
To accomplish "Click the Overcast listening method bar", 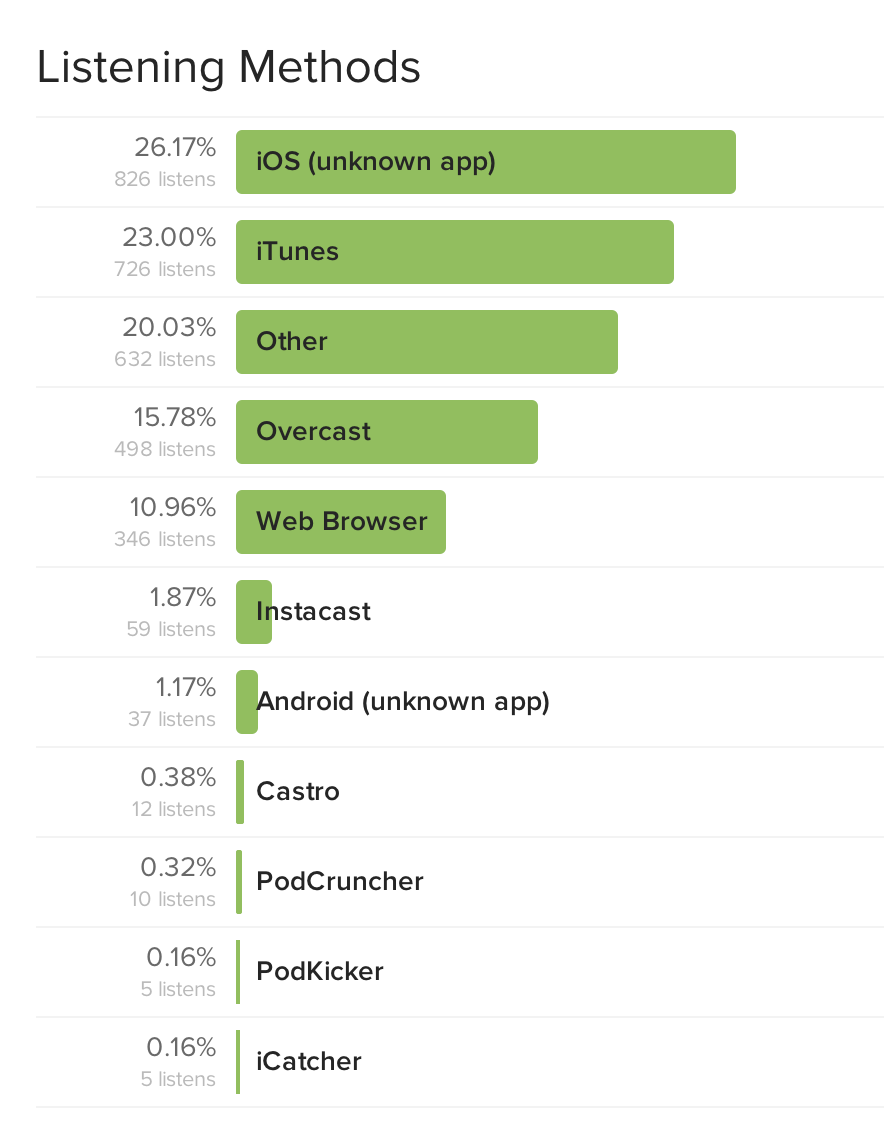I will [386, 432].
